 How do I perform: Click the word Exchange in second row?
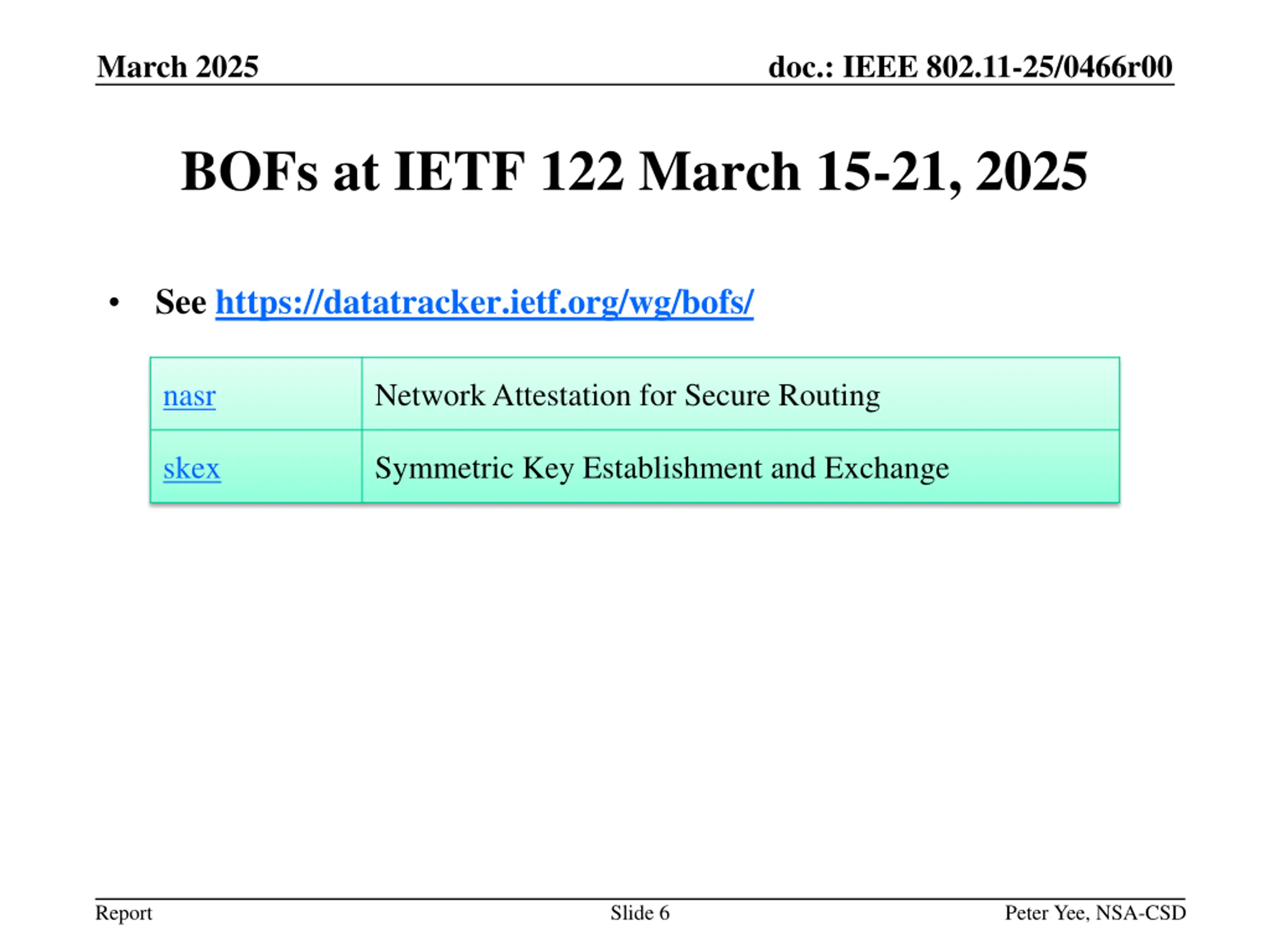pos(887,468)
